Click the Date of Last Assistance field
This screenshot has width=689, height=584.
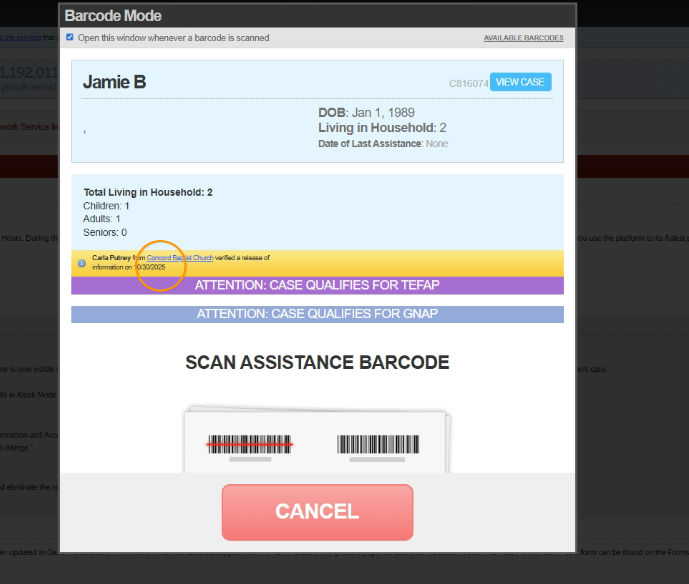(x=382, y=144)
